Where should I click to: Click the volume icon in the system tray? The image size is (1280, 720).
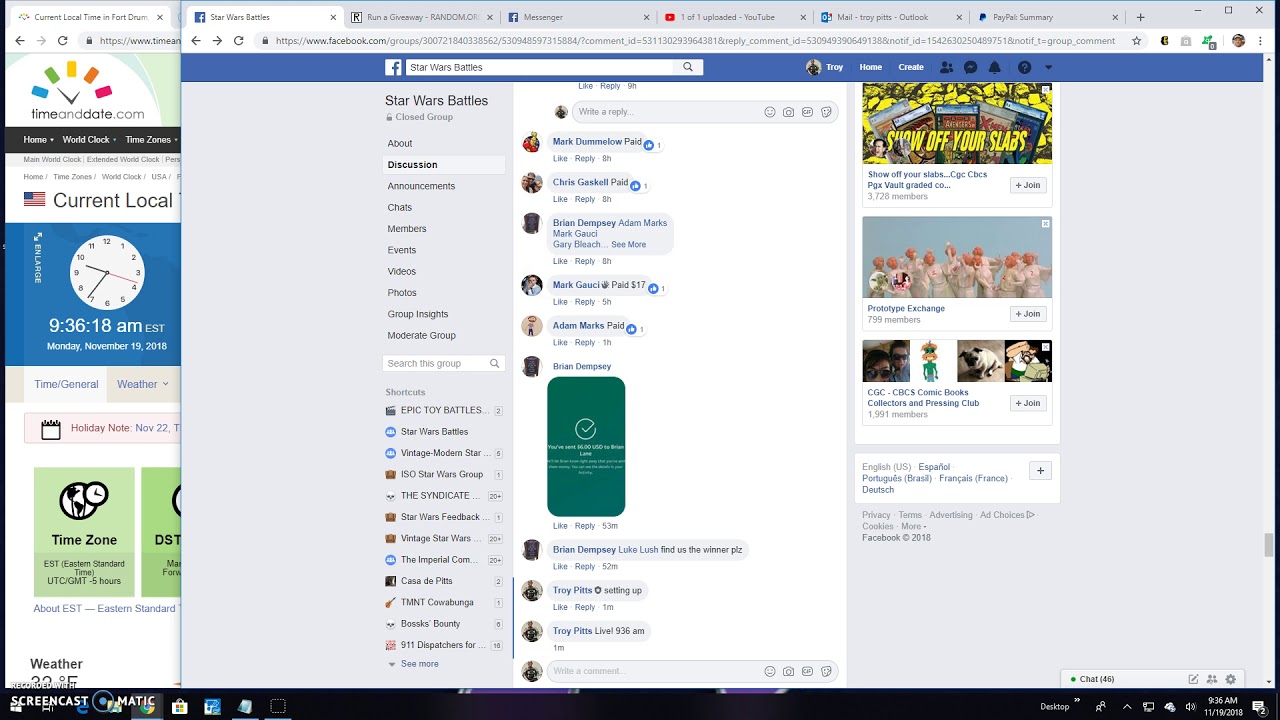point(1192,706)
